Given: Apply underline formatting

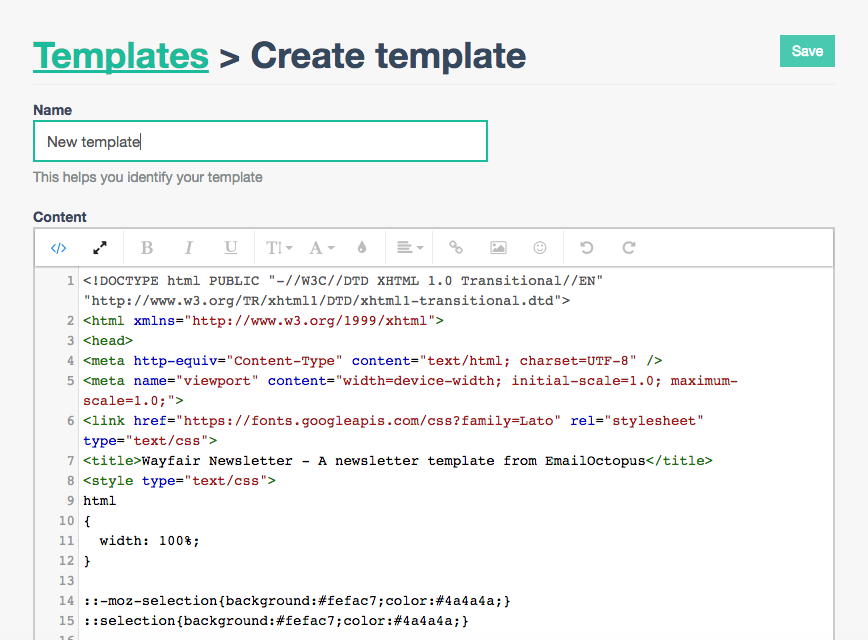Looking at the screenshot, I should point(231,248).
